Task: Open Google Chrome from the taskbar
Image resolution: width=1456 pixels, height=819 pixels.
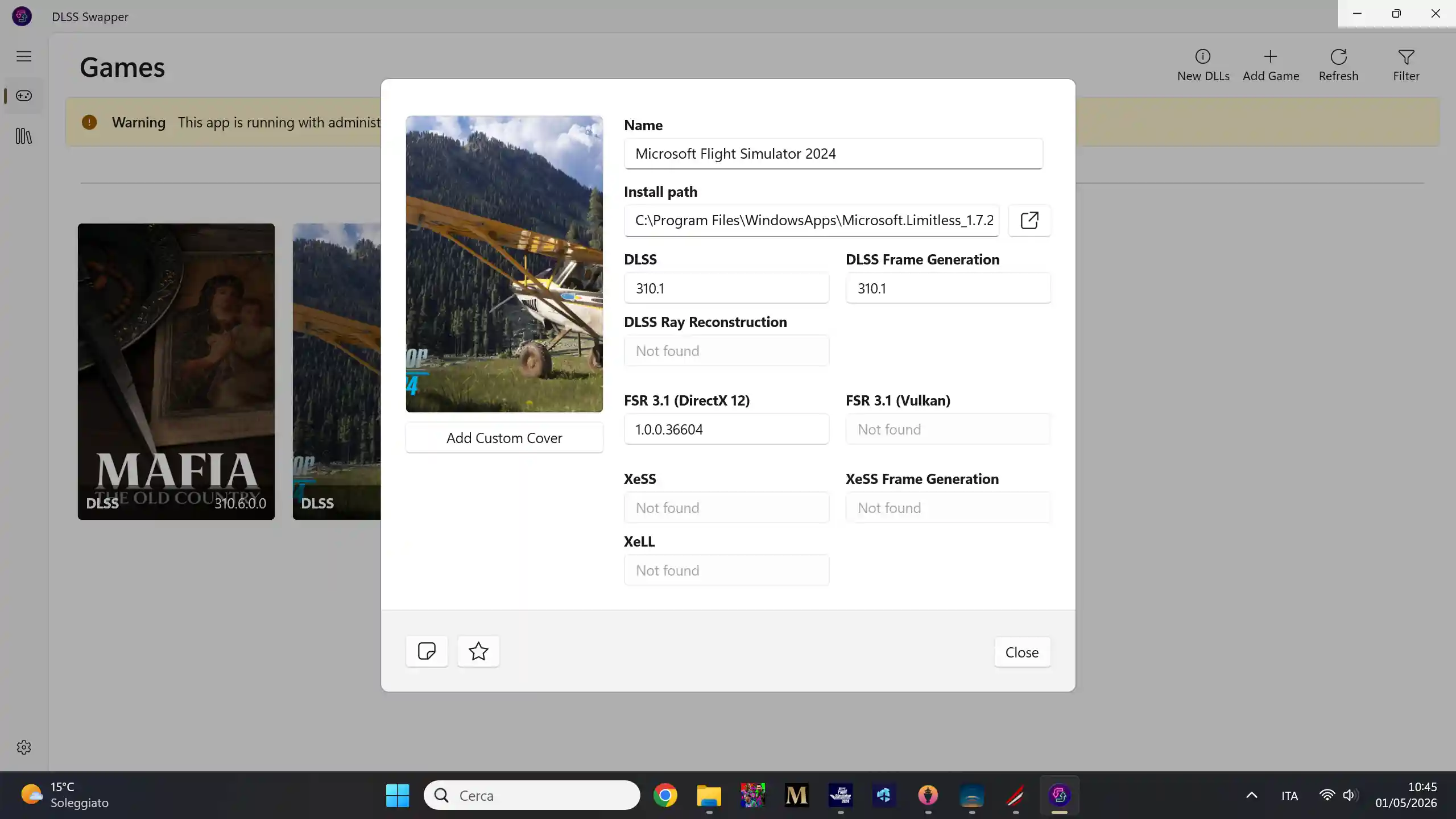Action: point(665,795)
